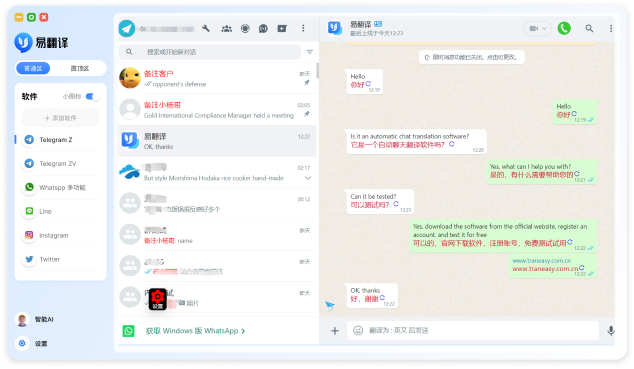
Task: Click the chat list scrollbar
Action: coord(317,71)
